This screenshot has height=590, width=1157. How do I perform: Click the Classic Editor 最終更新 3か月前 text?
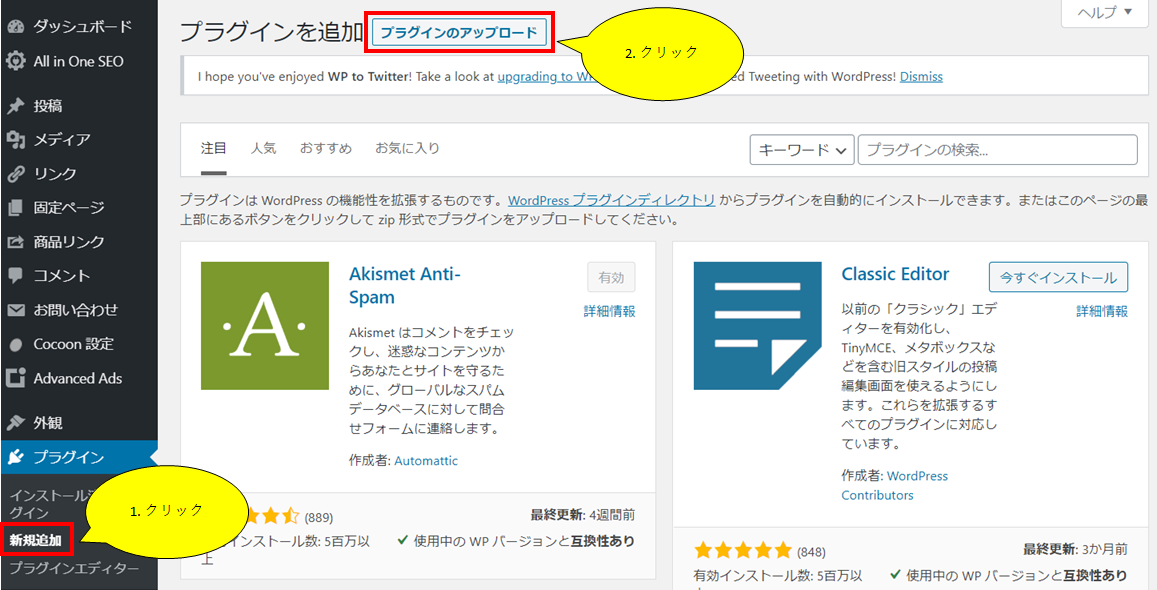point(1076,549)
